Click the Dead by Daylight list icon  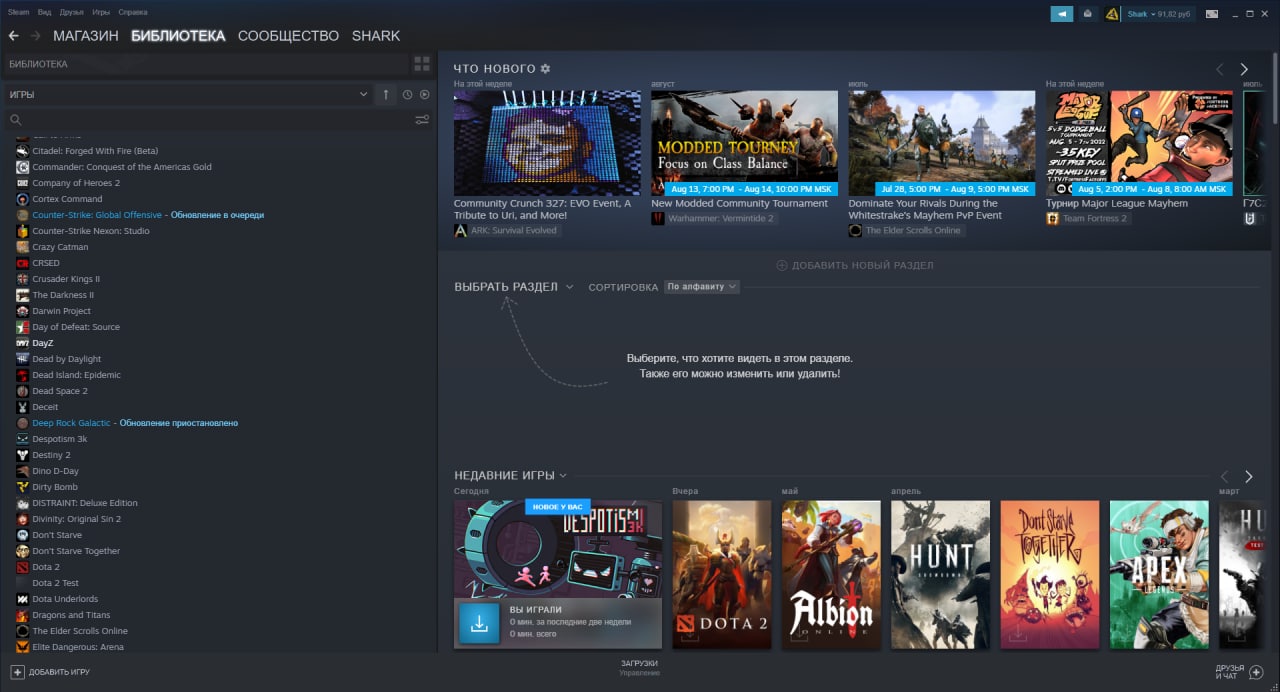click(23, 359)
